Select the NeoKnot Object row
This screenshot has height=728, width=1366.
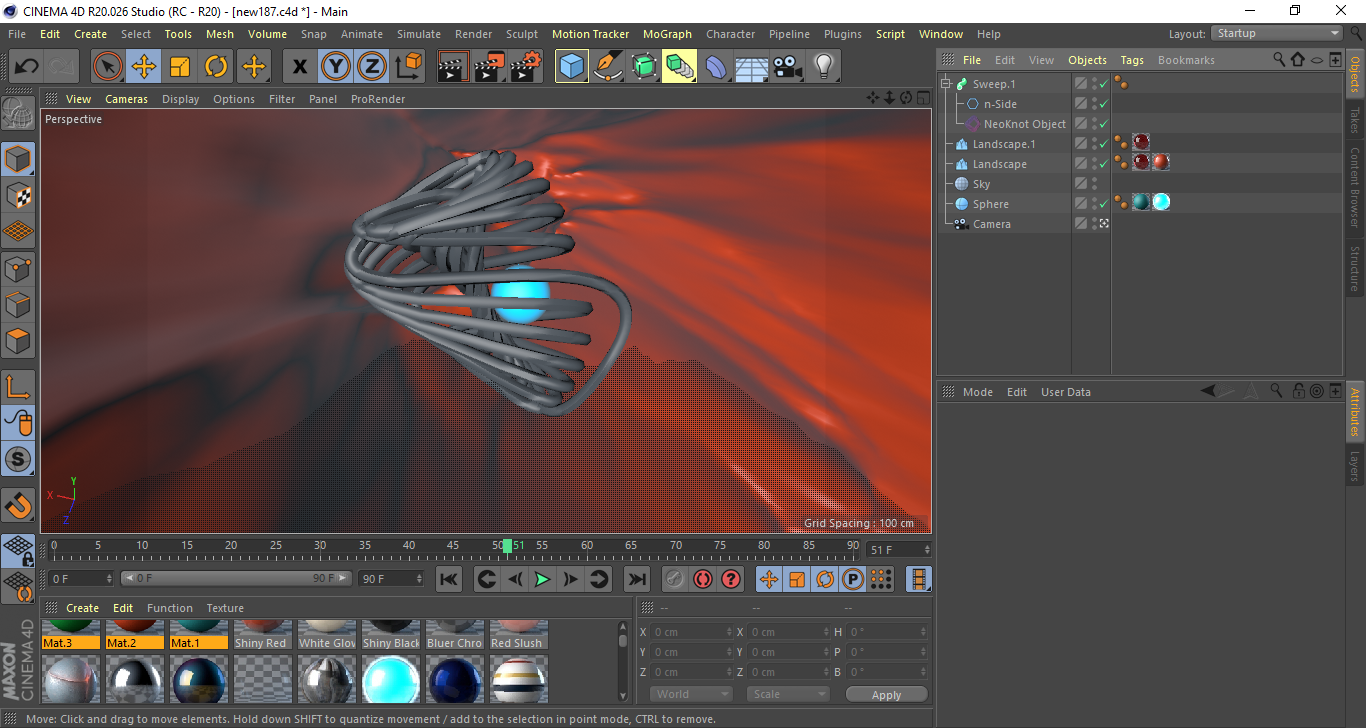(x=1024, y=124)
